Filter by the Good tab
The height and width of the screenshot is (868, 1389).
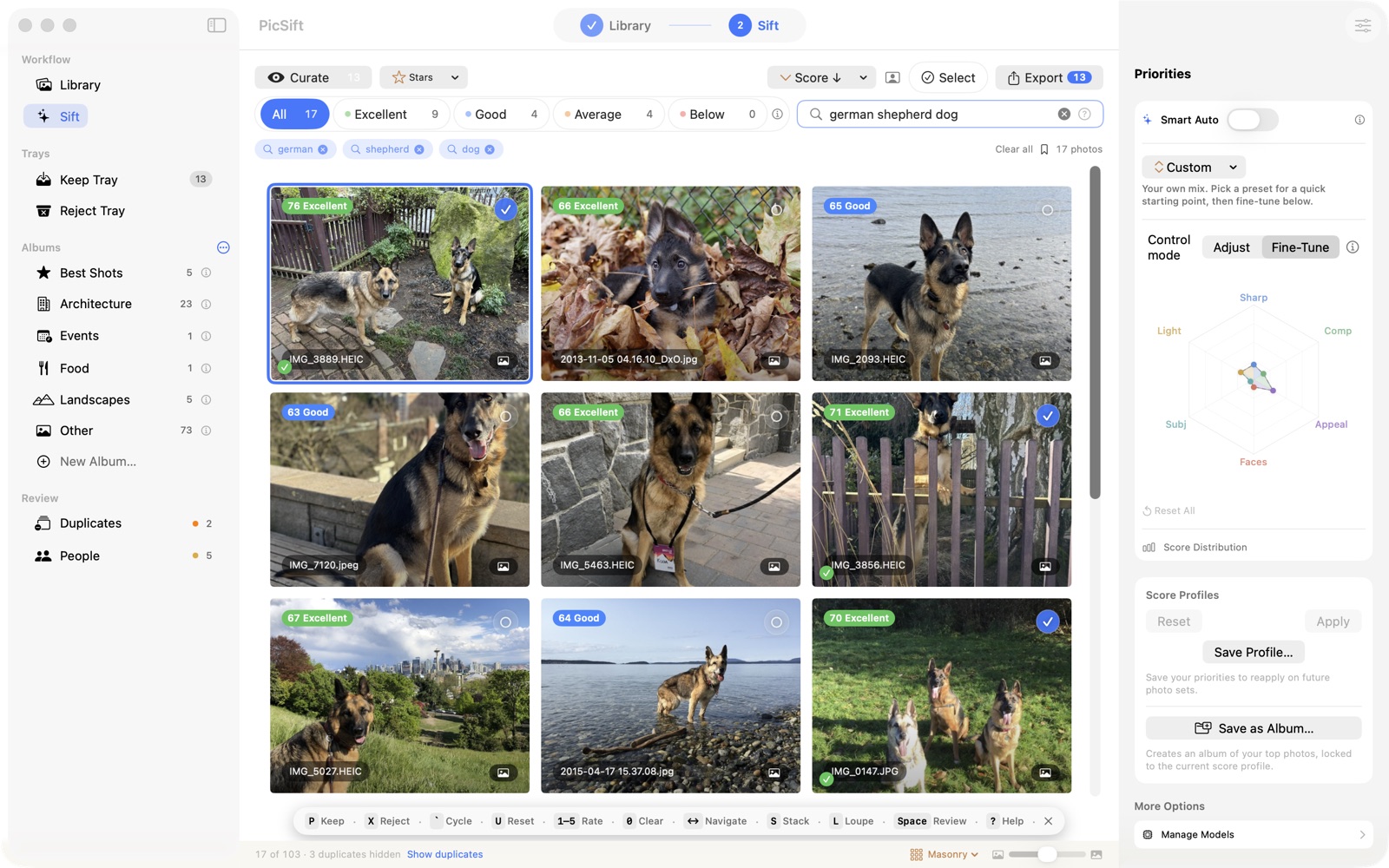[x=501, y=114]
